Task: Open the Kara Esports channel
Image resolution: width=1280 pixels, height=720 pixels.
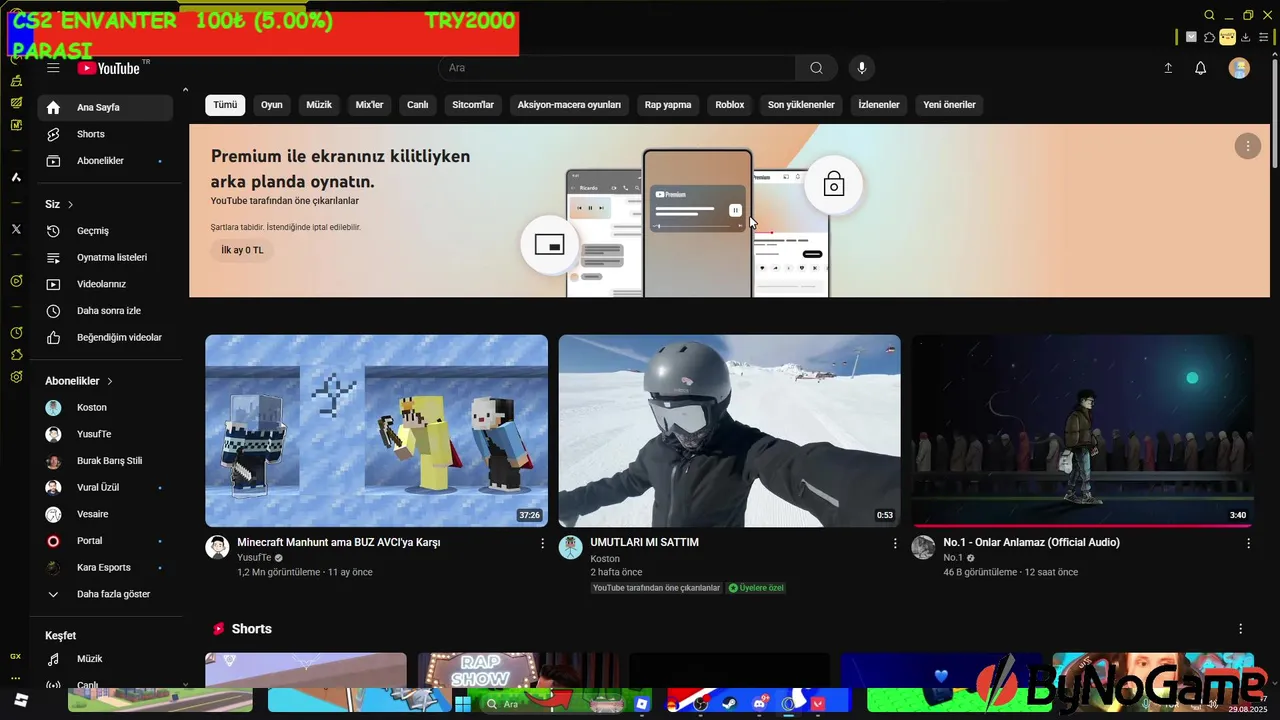Action: point(105,568)
